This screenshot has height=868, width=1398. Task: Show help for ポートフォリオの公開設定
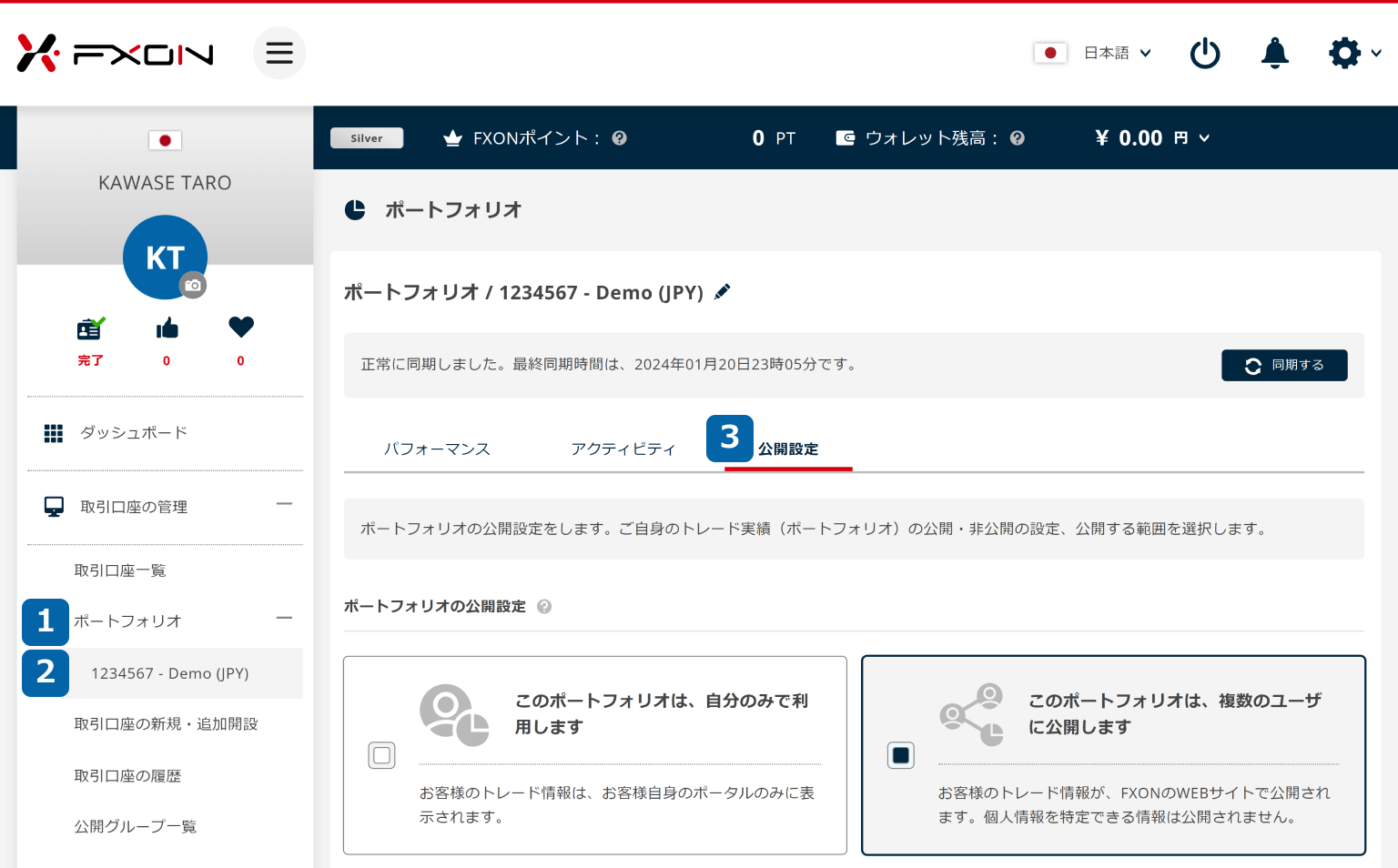(544, 607)
